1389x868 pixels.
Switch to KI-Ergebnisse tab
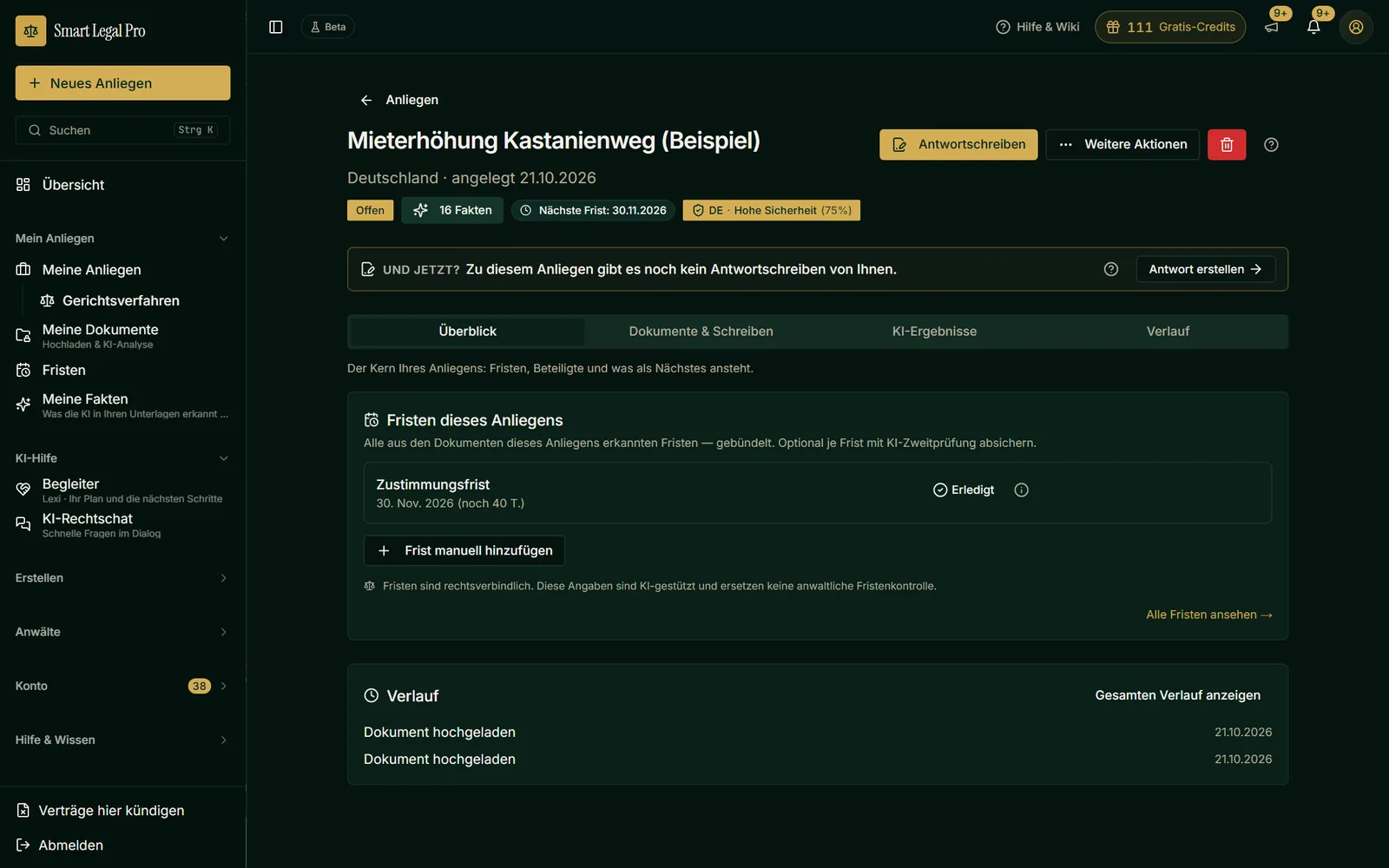[x=934, y=332]
